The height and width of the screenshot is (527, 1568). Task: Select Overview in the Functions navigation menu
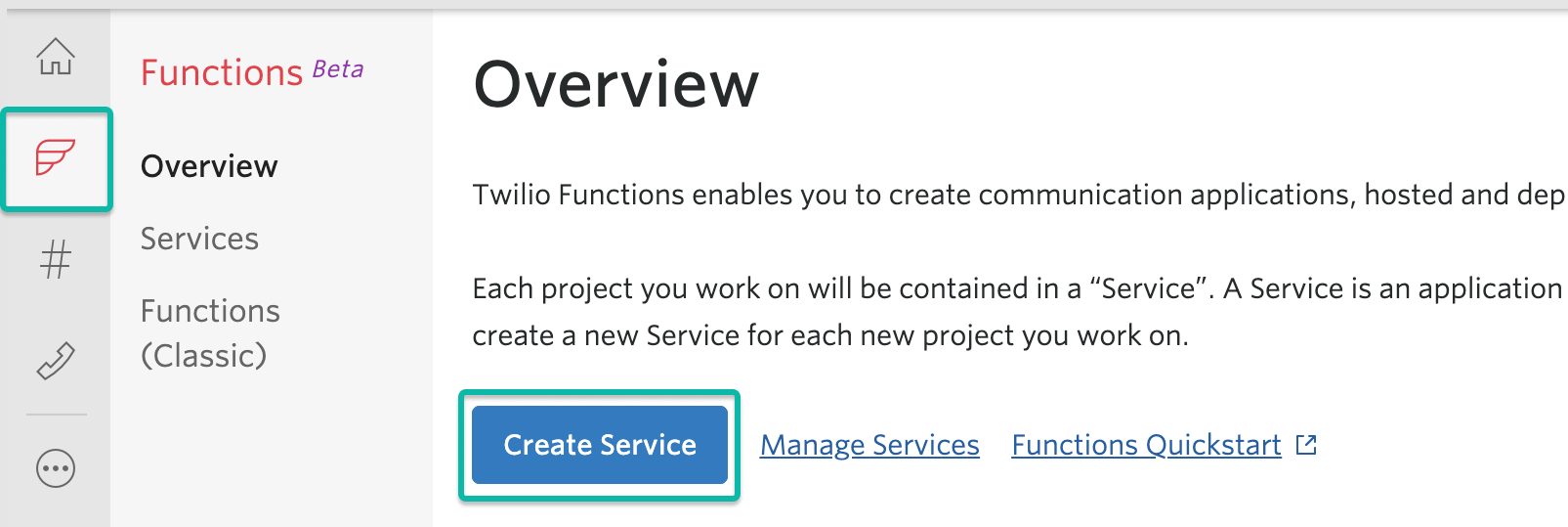pyautogui.click(x=209, y=166)
